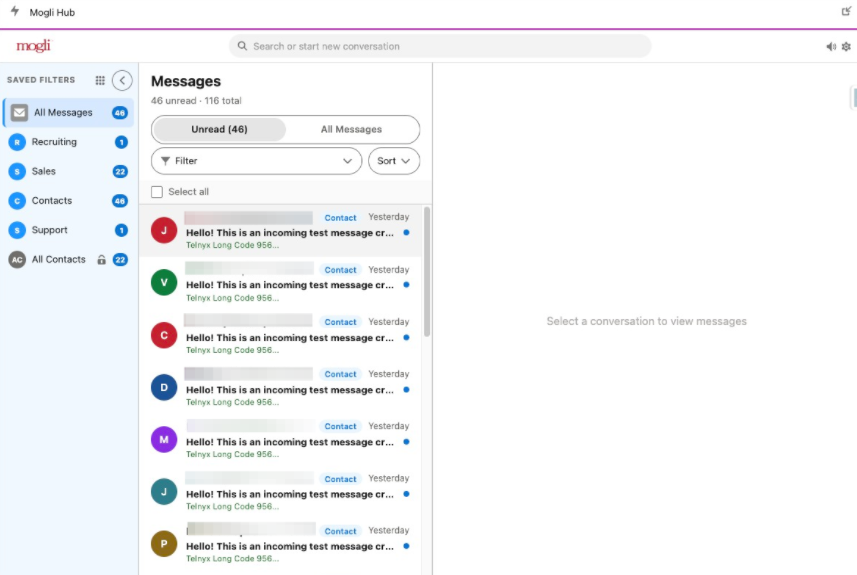This screenshot has width=857, height=575.
Task: Click the green V avatar
Action: point(164,283)
